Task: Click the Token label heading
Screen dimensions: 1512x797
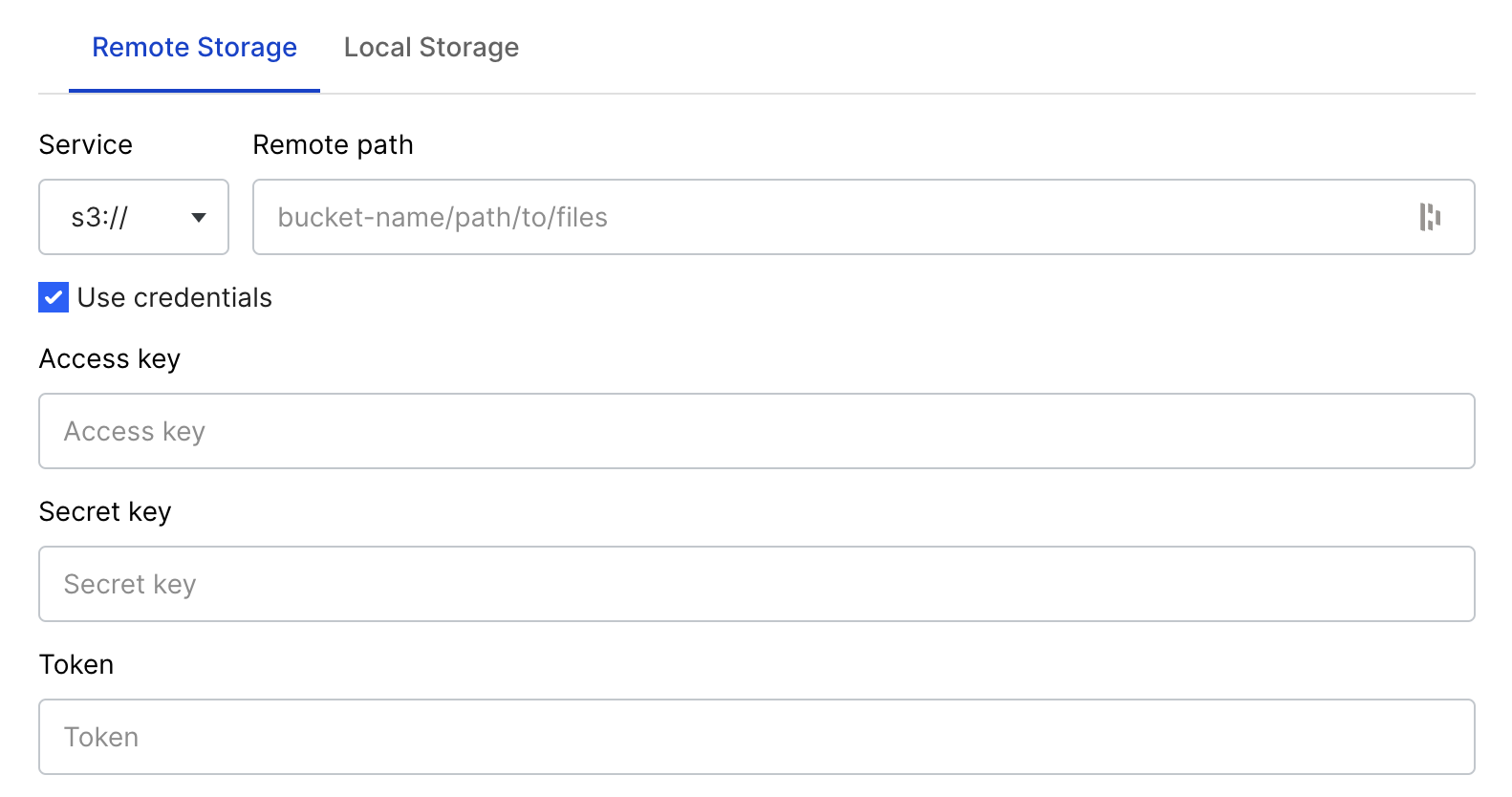Action: pyautogui.click(x=76, y=664)
